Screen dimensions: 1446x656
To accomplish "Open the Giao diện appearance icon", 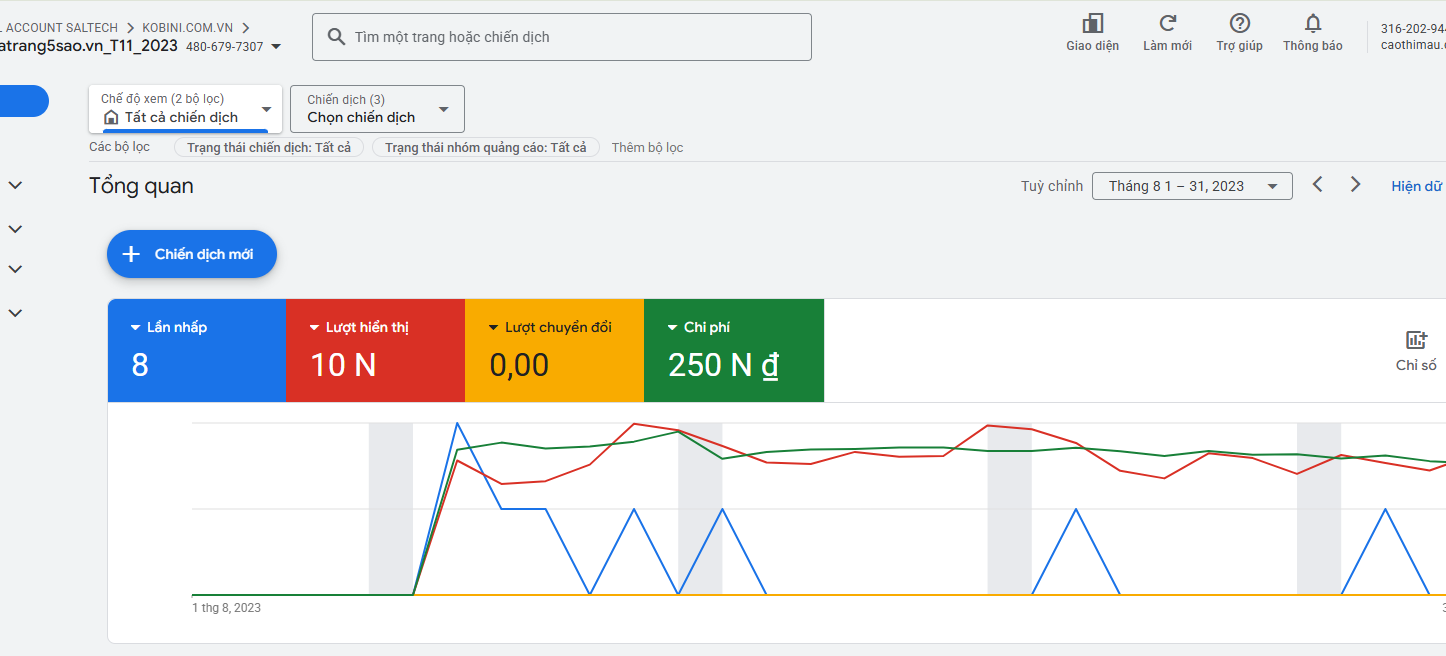I will point(1092,24).
